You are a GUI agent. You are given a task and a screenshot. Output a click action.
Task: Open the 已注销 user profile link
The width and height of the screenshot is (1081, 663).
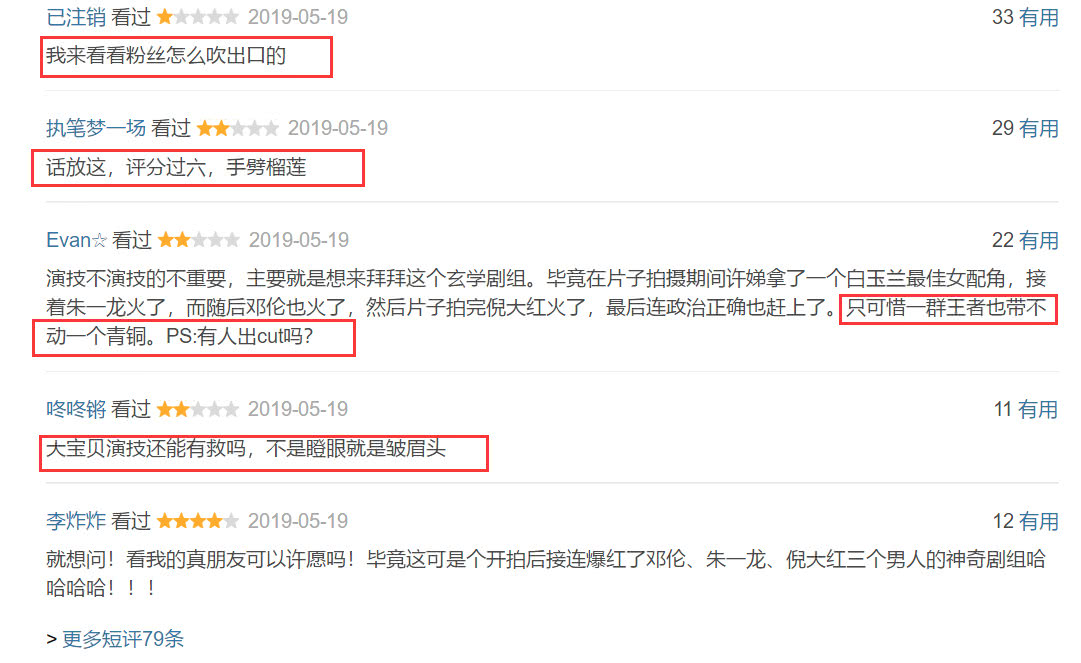click(76, 17)
